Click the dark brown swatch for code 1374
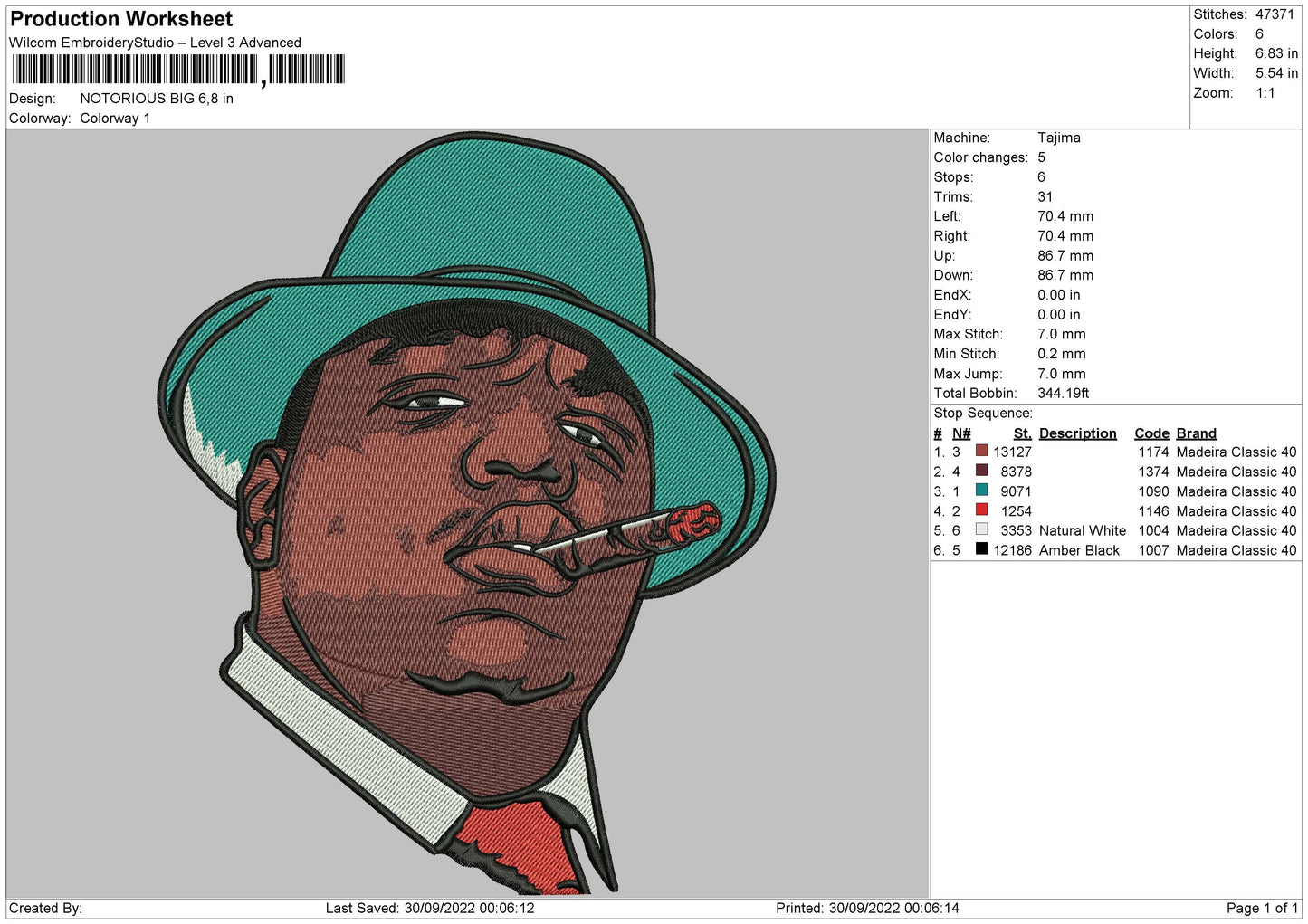The image size is (1308, 924). (x=981, y=471)
